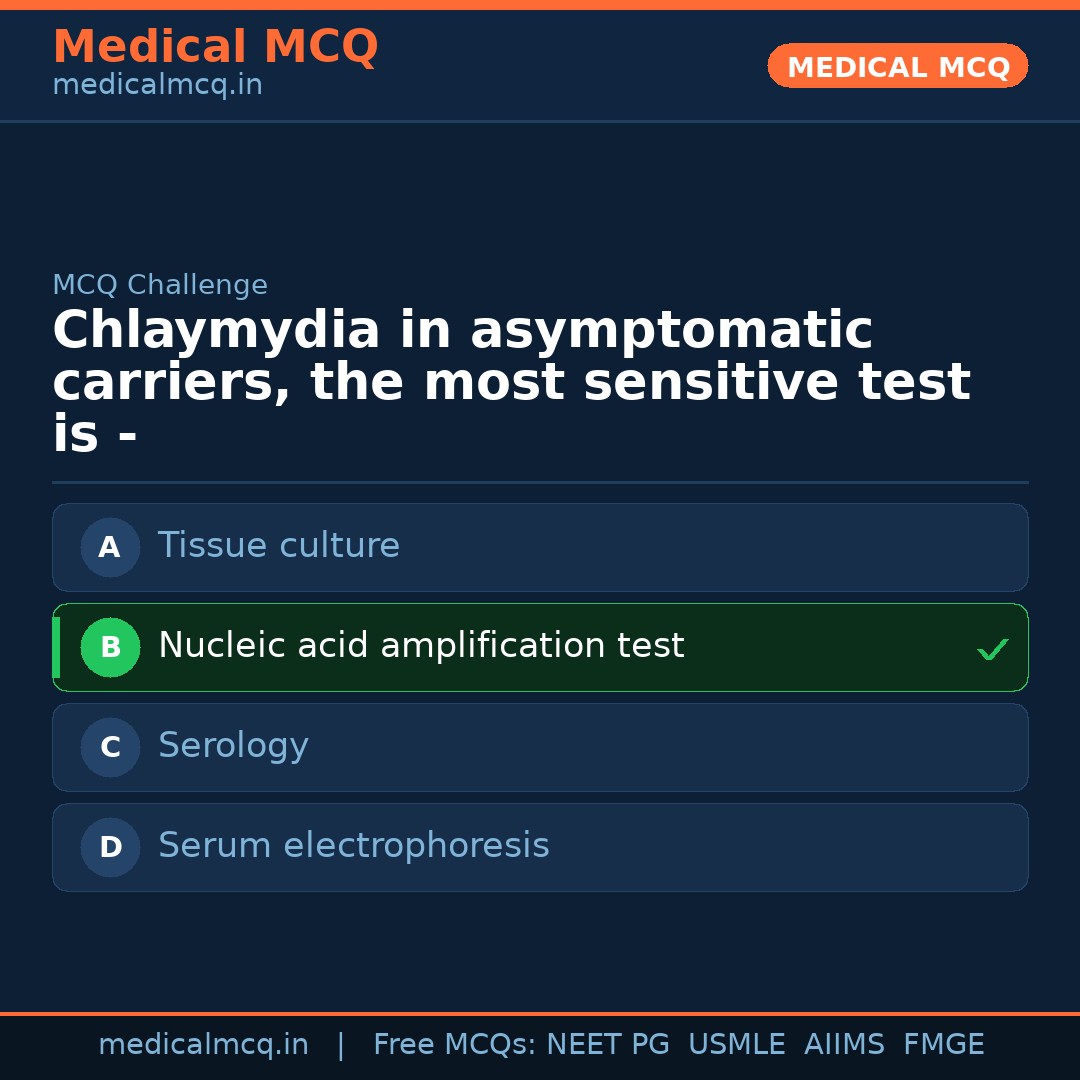The image size is (1080, 1080).
Task: Click the D letter circle icon
Action: 110,847
